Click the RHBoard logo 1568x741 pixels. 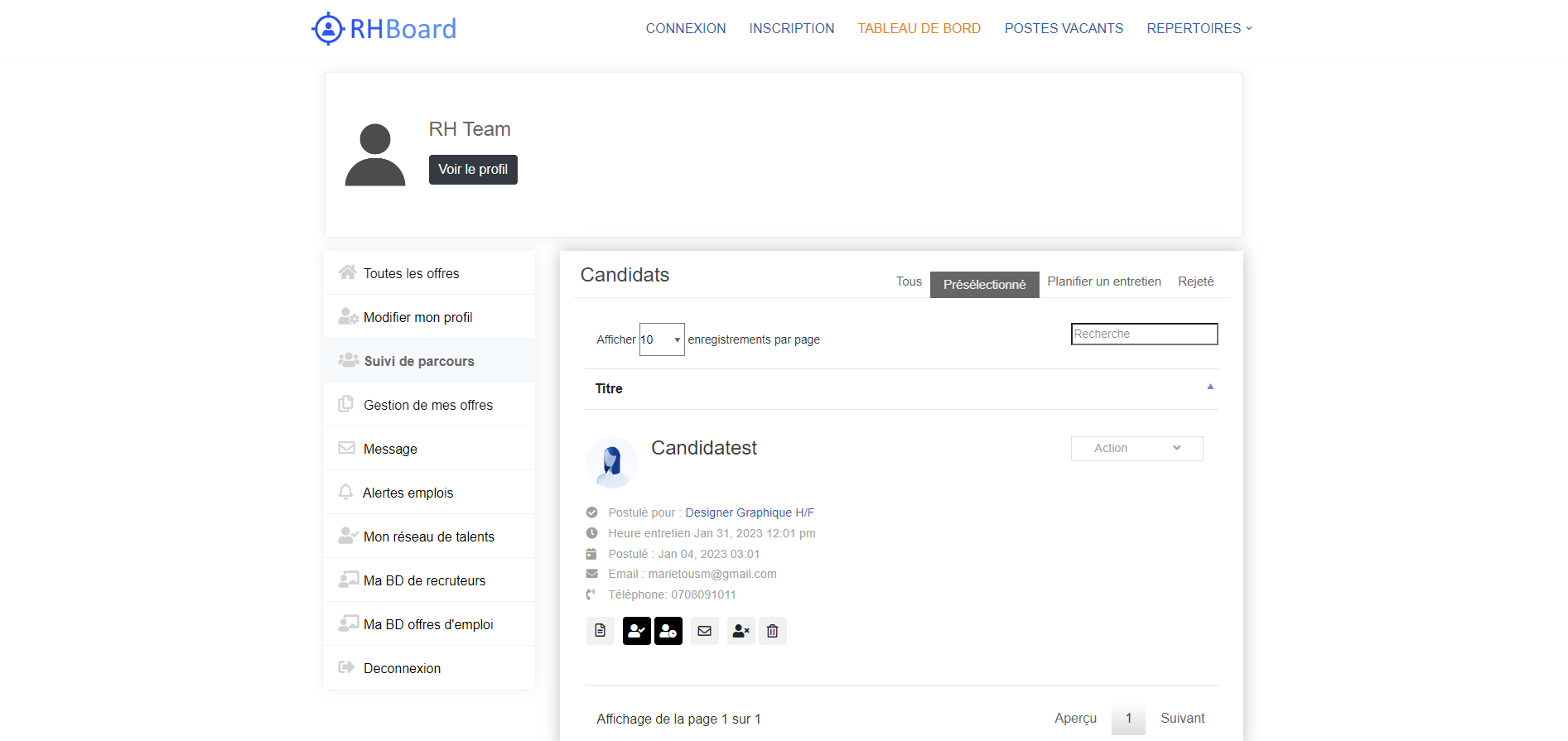pyautogui.click(x=384, y=29)
